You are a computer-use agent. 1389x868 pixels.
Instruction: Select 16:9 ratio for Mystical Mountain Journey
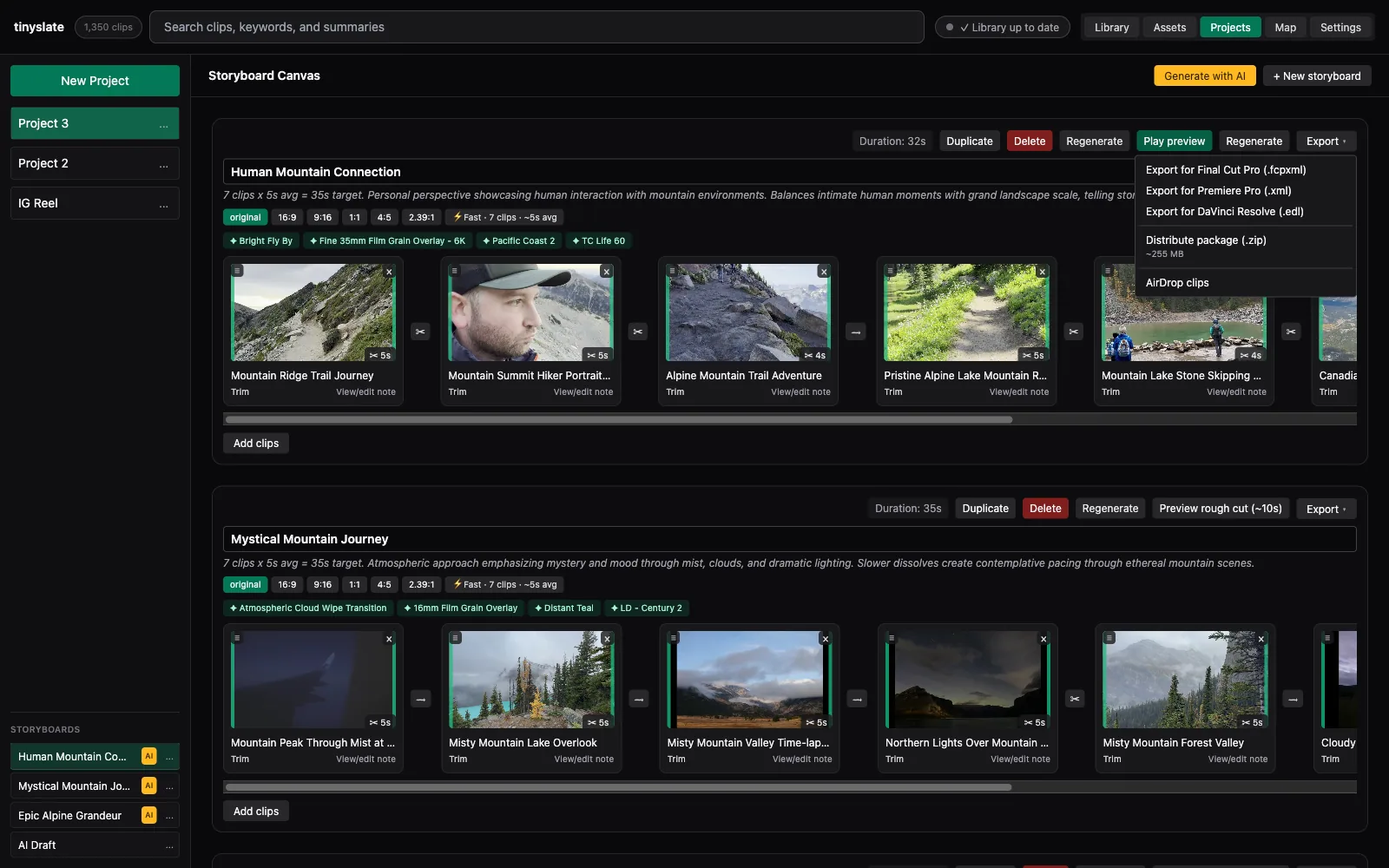click(287, 584)
